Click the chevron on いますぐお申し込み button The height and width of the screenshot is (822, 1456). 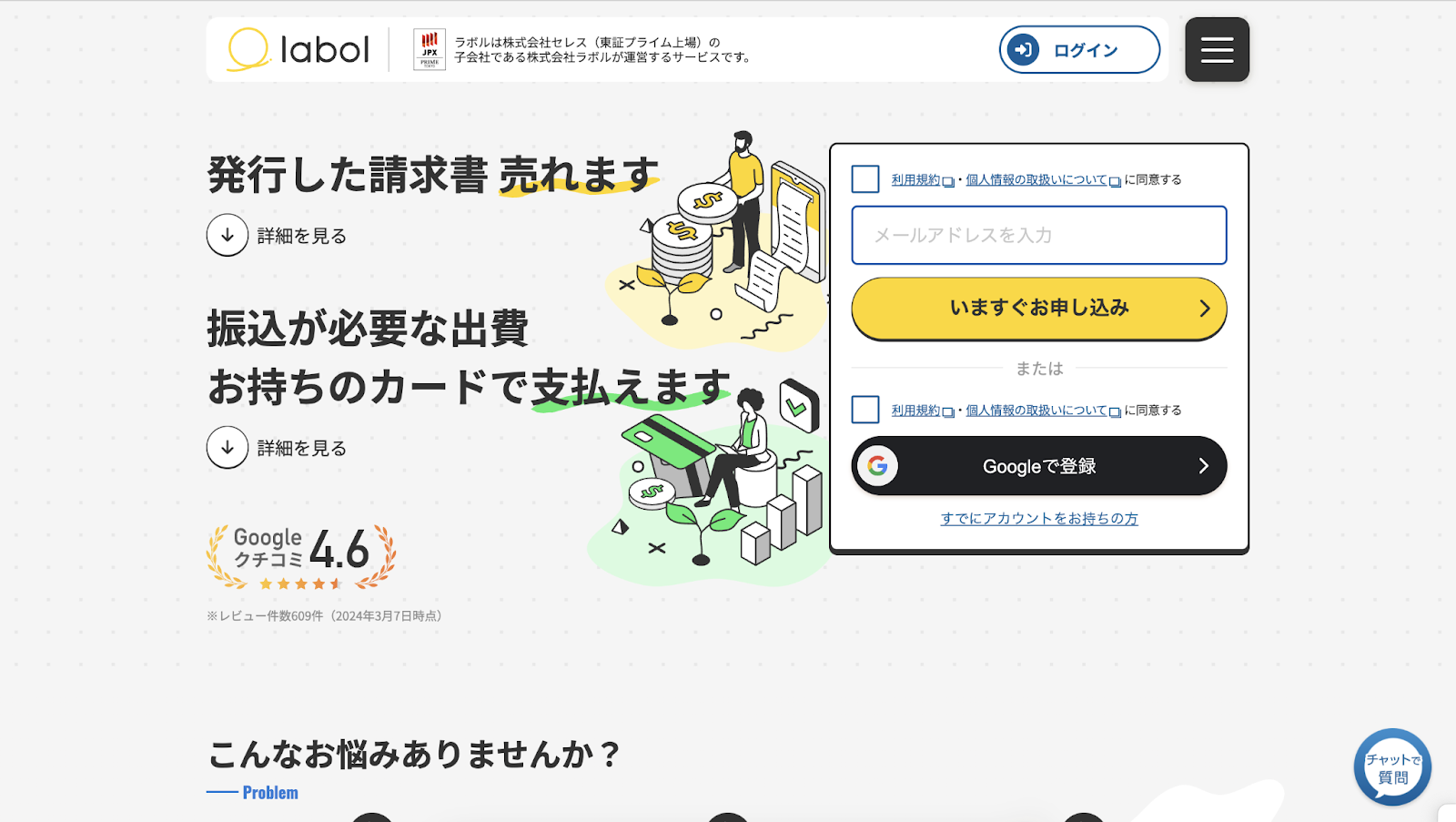point(1204,309)
